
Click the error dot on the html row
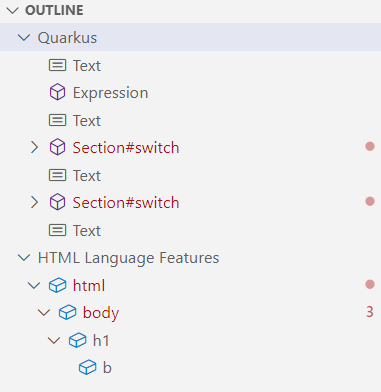click(370, 284)
